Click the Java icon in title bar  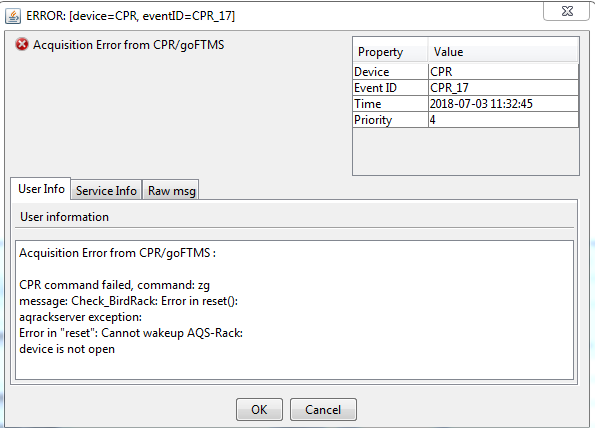tap(13, 16)
